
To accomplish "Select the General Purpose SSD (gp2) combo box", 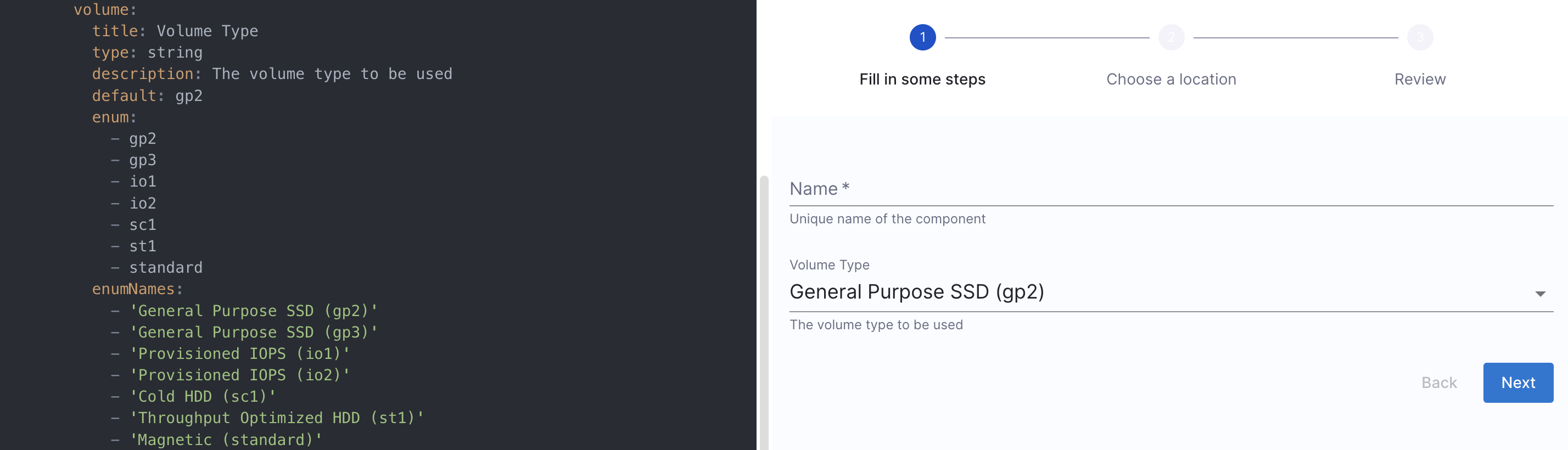I will [x=1157, y=292].
